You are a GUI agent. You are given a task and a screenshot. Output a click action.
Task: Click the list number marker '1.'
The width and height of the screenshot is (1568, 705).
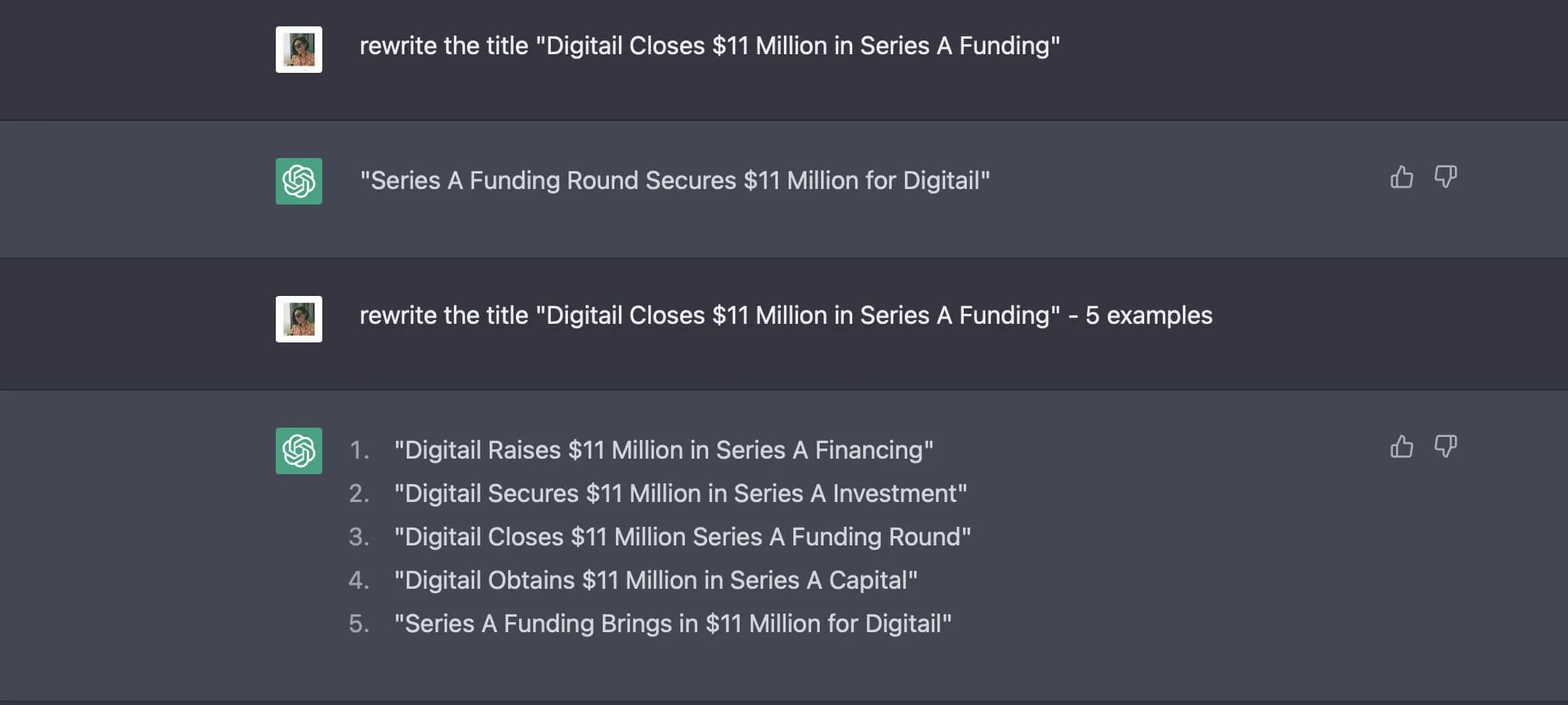pyautogui.click(x=359, y=450)
